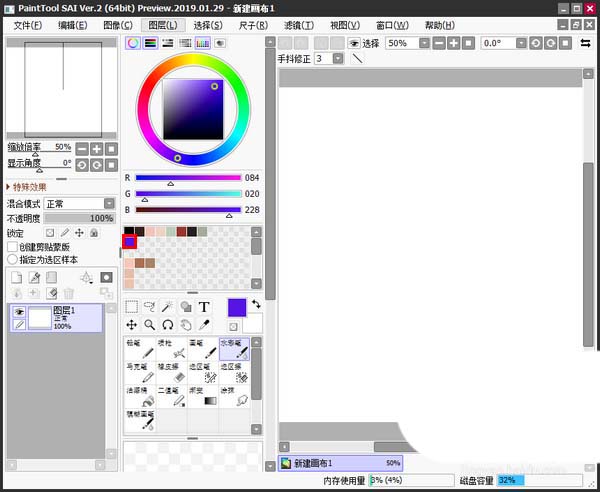Select the zoom magnifier tool

(x=150, y=325)
